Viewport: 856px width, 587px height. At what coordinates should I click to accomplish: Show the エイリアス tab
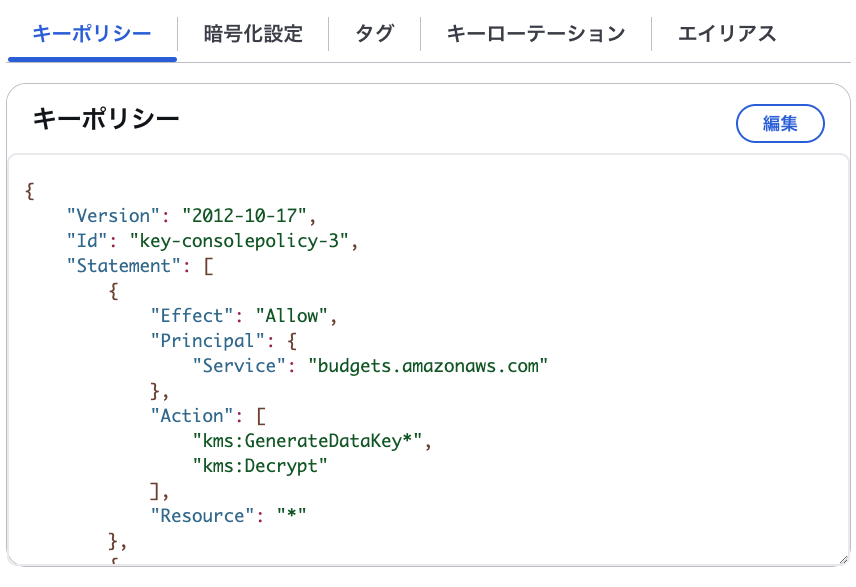point(727,34)
